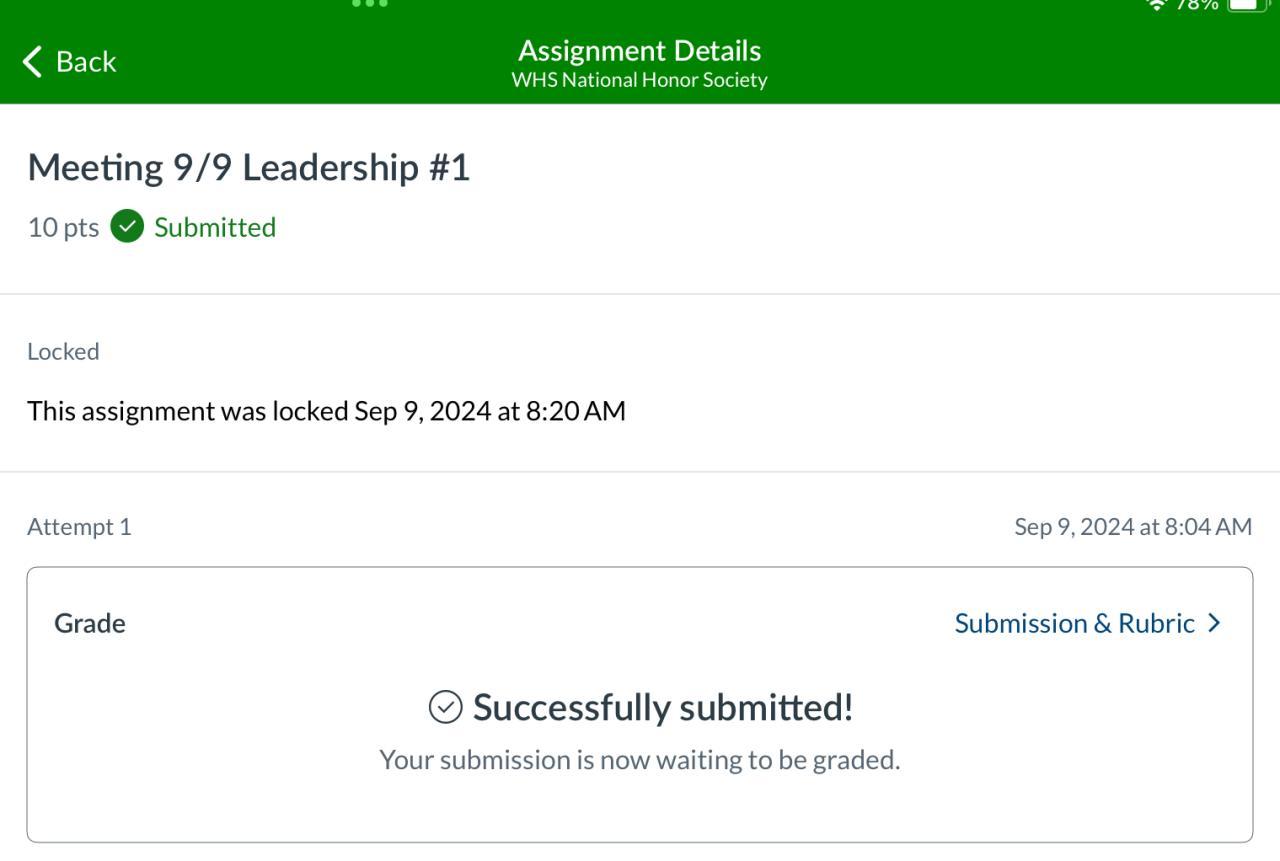
Task: Tap the green Submitted status text
Action: (215, 227)
